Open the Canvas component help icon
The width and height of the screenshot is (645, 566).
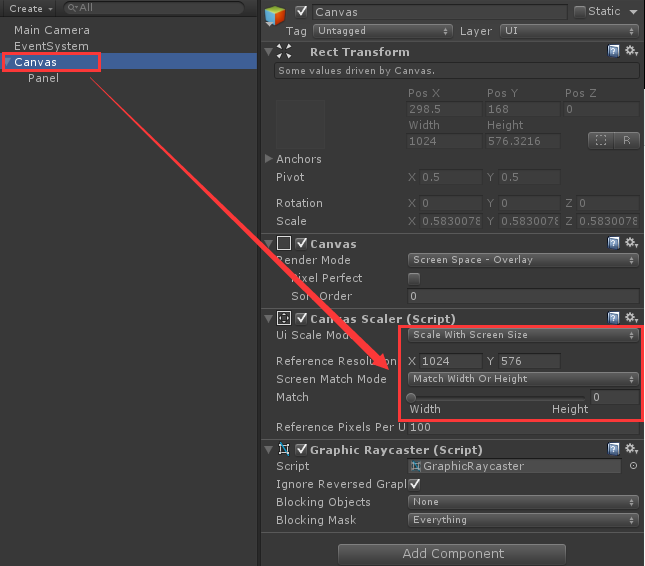pos(613,243)
